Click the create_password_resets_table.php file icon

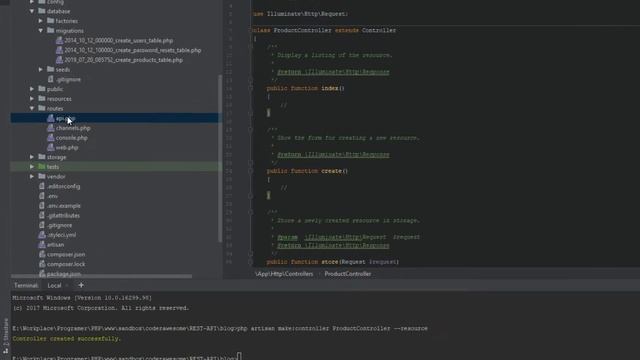click(59, 50)
